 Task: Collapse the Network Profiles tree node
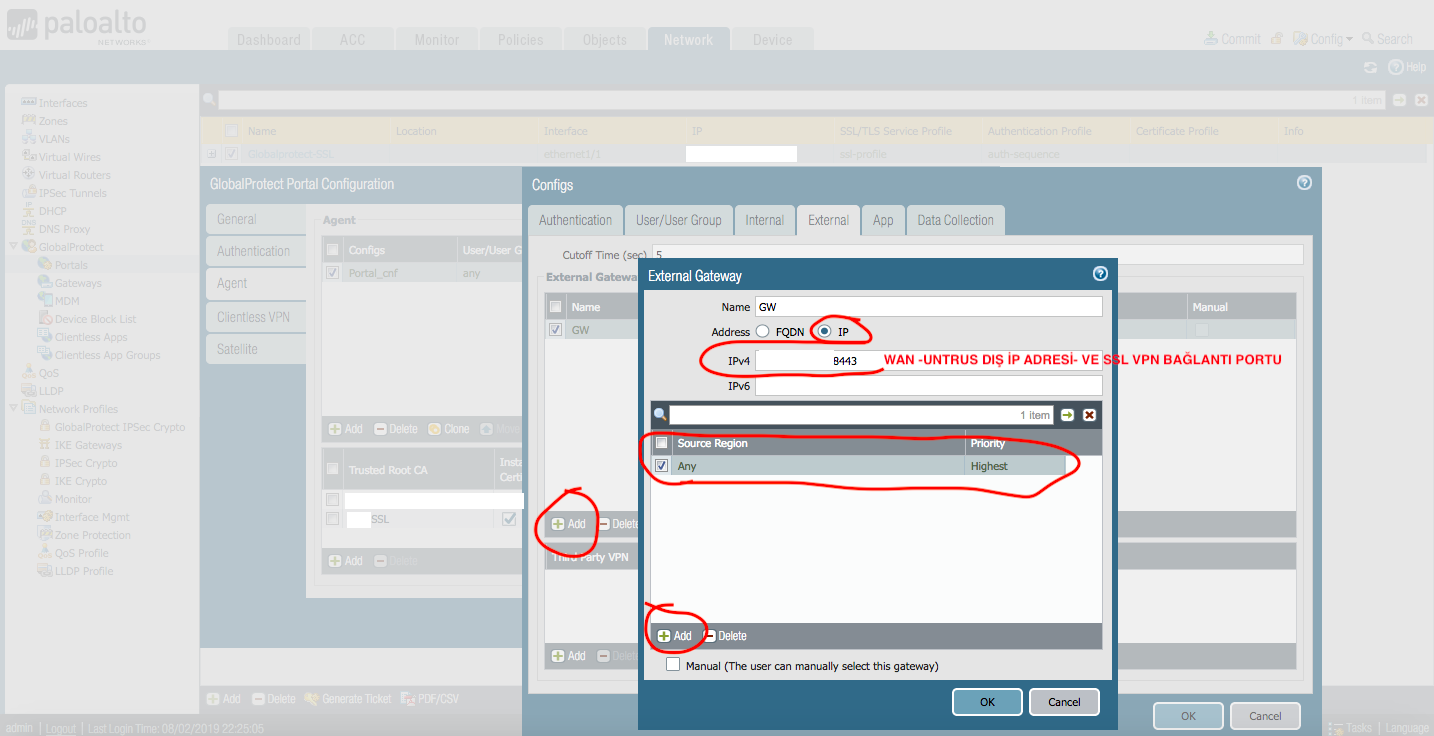[x=13, y=409]
